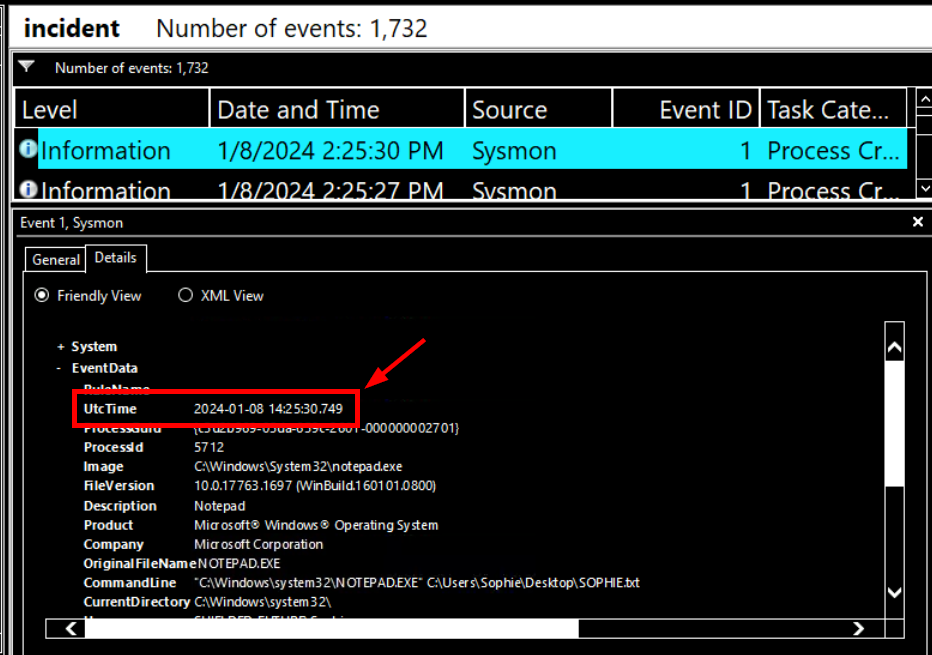Select the UtcTime value 2024-01-08 14:25:30.749
Viewport: 932px width, 655px height.
coord(268,409)
